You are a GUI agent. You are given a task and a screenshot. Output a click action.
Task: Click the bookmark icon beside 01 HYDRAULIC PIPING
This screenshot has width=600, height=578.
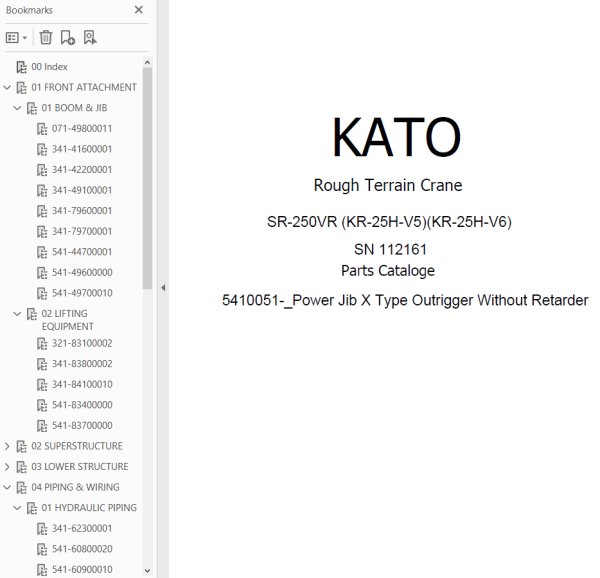coord(32,509)
